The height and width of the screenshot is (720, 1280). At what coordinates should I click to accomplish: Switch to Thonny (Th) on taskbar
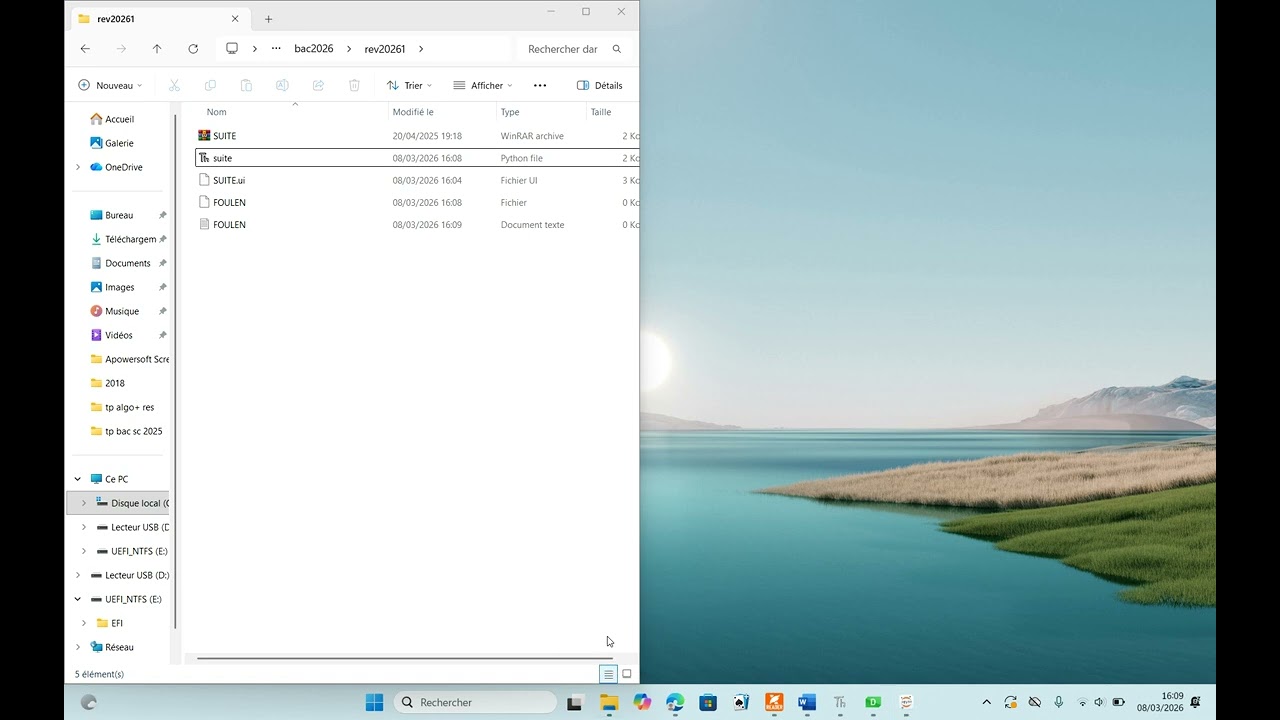[840, 703]
